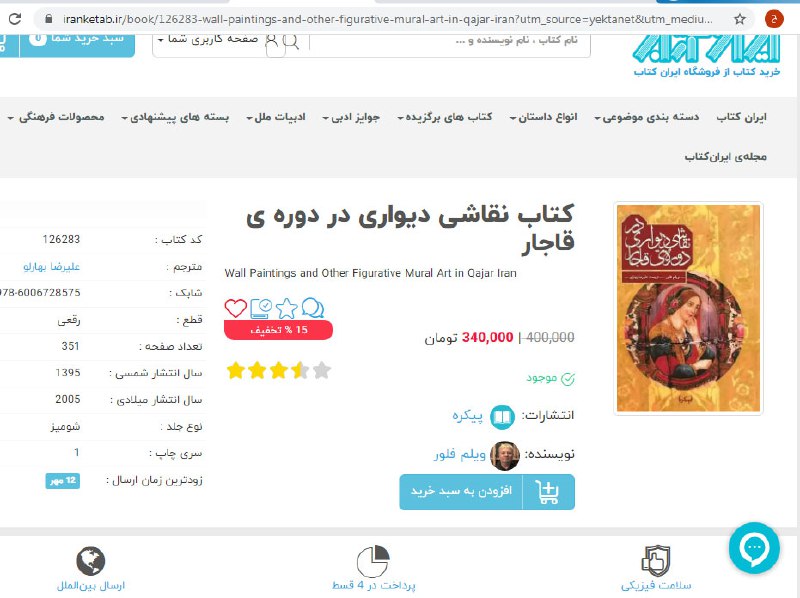Image resolution: width=800 pixels, height=598 pixels.
Task: Open the صفحه کاربری شما dropdown
Action: (x=208, y=39)
